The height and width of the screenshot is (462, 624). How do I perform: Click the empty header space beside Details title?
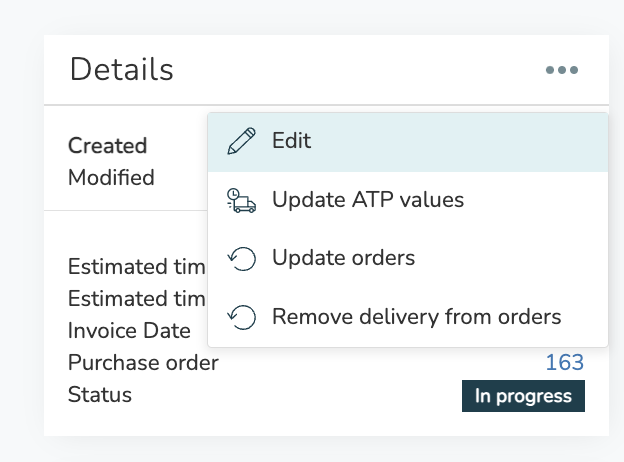coord(358,70)
